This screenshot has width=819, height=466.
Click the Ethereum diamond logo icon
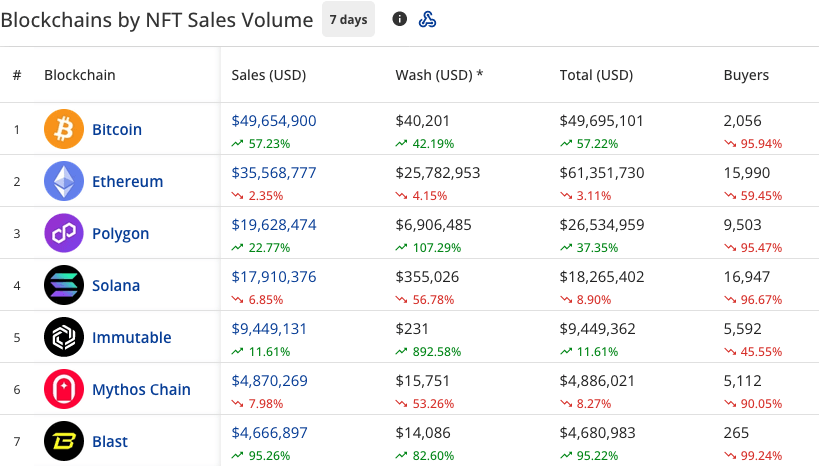[64, 181]
